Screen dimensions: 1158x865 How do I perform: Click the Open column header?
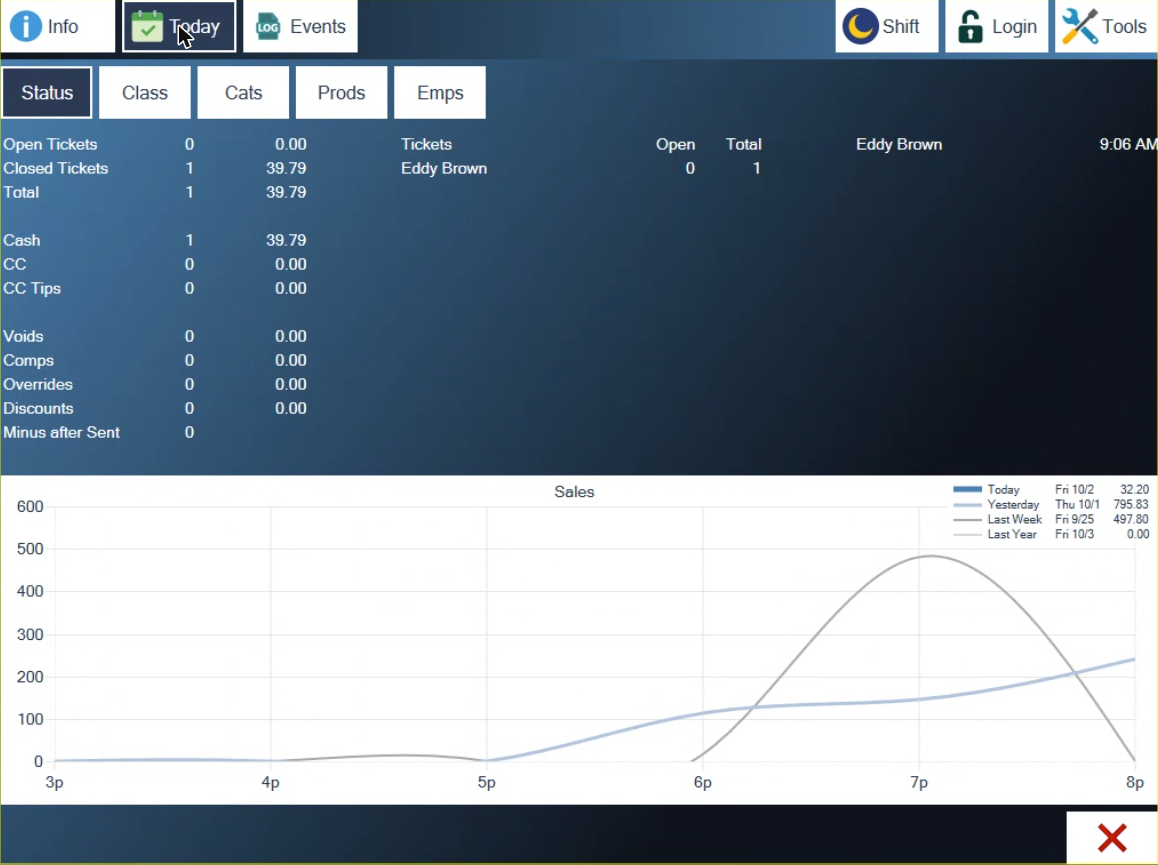[x=675, y=144]
